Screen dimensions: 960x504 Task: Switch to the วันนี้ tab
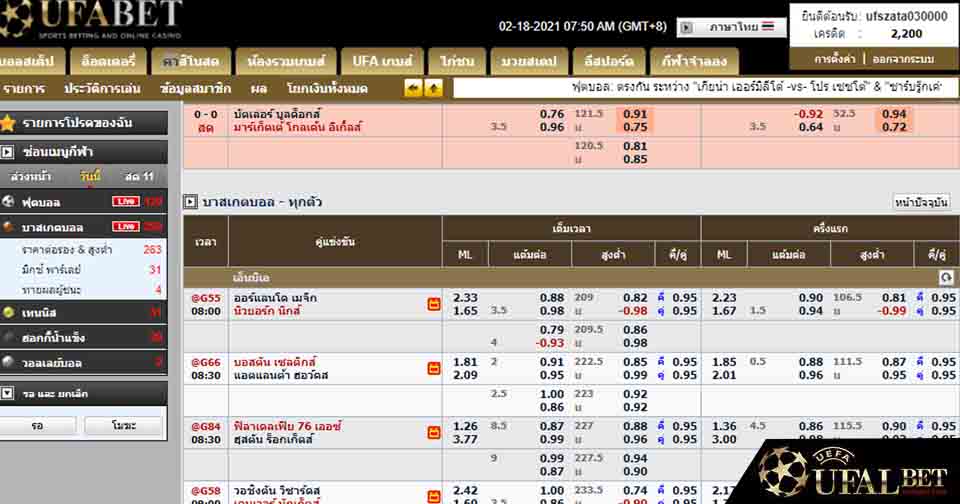(91, 176)
